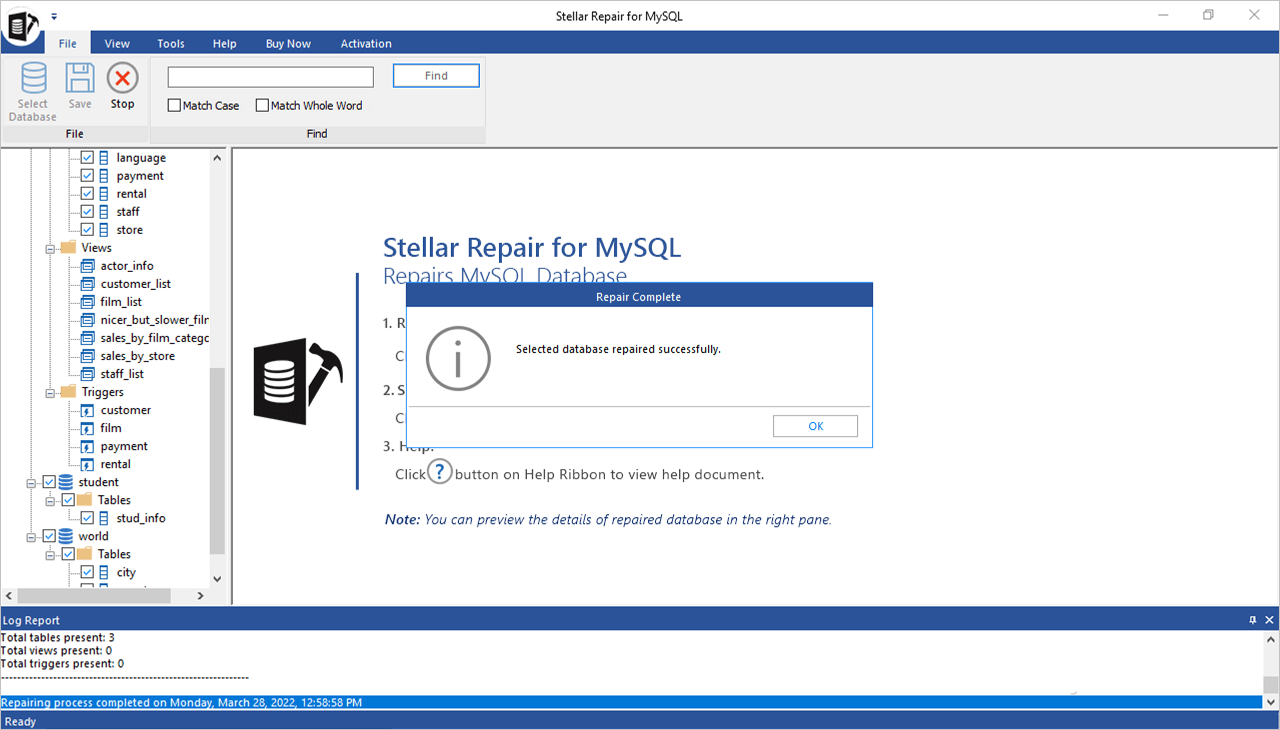Click the tree panel's down scroll arrow
1280x730 pixels.
[218, 578]
